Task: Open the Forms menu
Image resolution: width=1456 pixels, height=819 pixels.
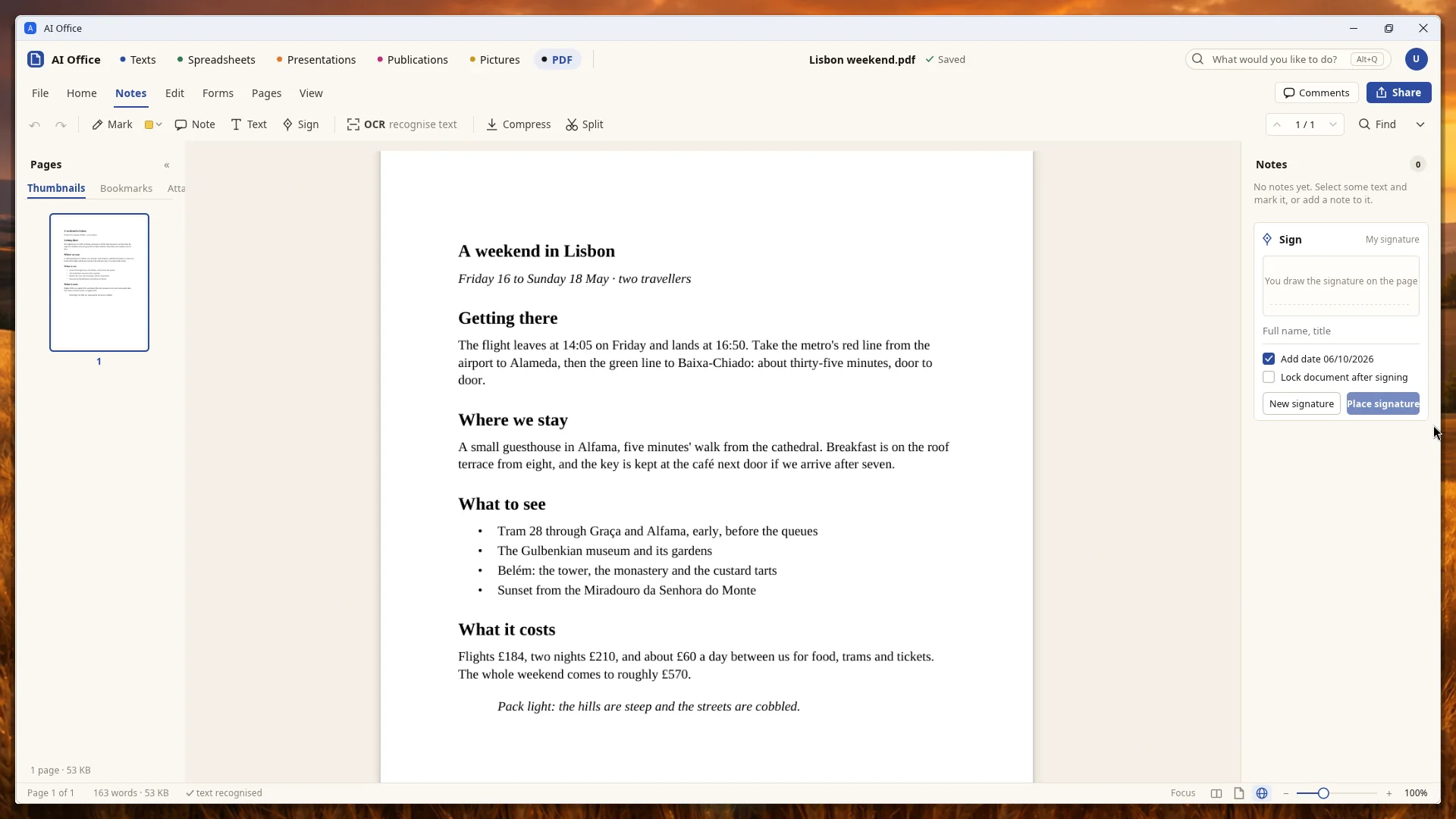Action: (x=218, y=93)
